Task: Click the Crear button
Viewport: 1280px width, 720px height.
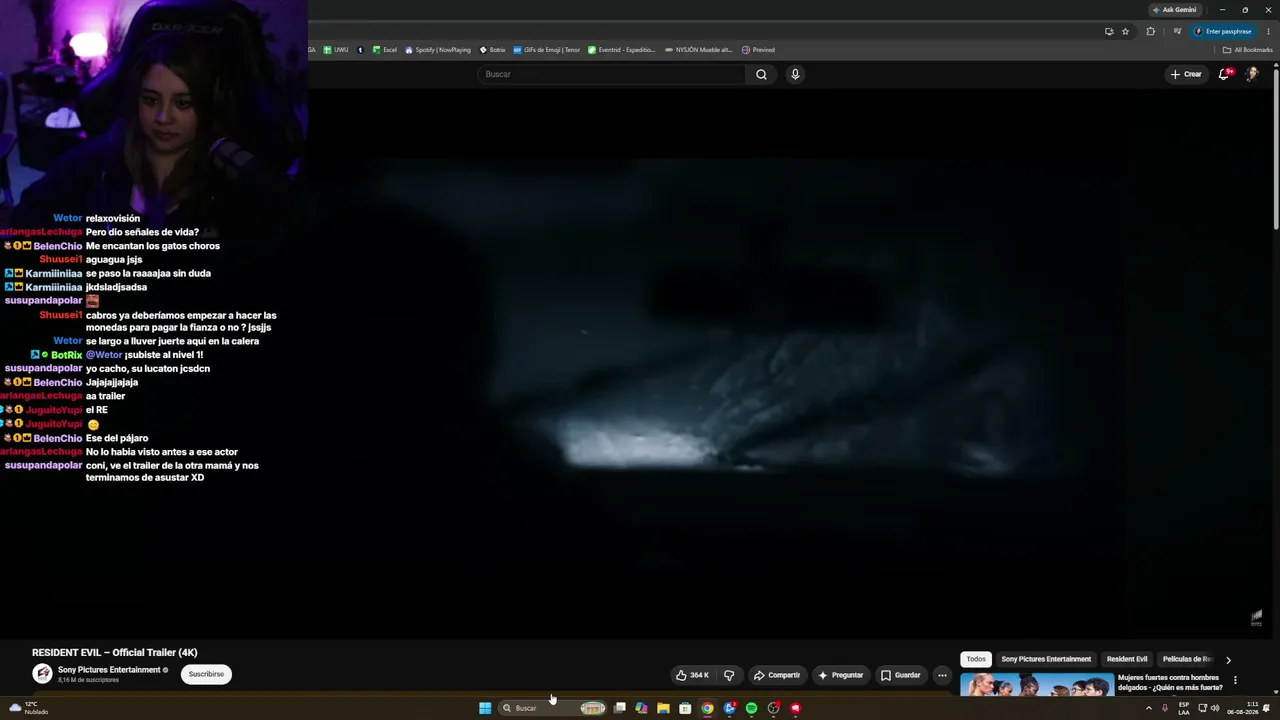Action: pos(1186,74)
